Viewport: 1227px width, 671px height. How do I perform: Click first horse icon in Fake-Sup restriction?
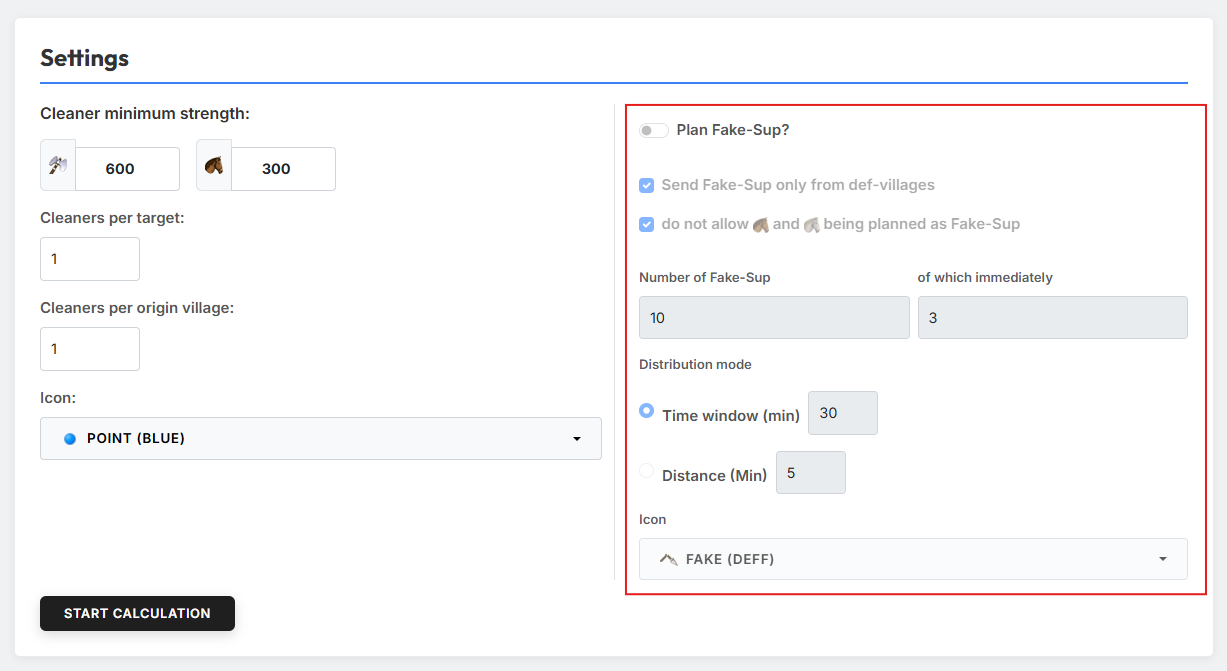[761, 224]
